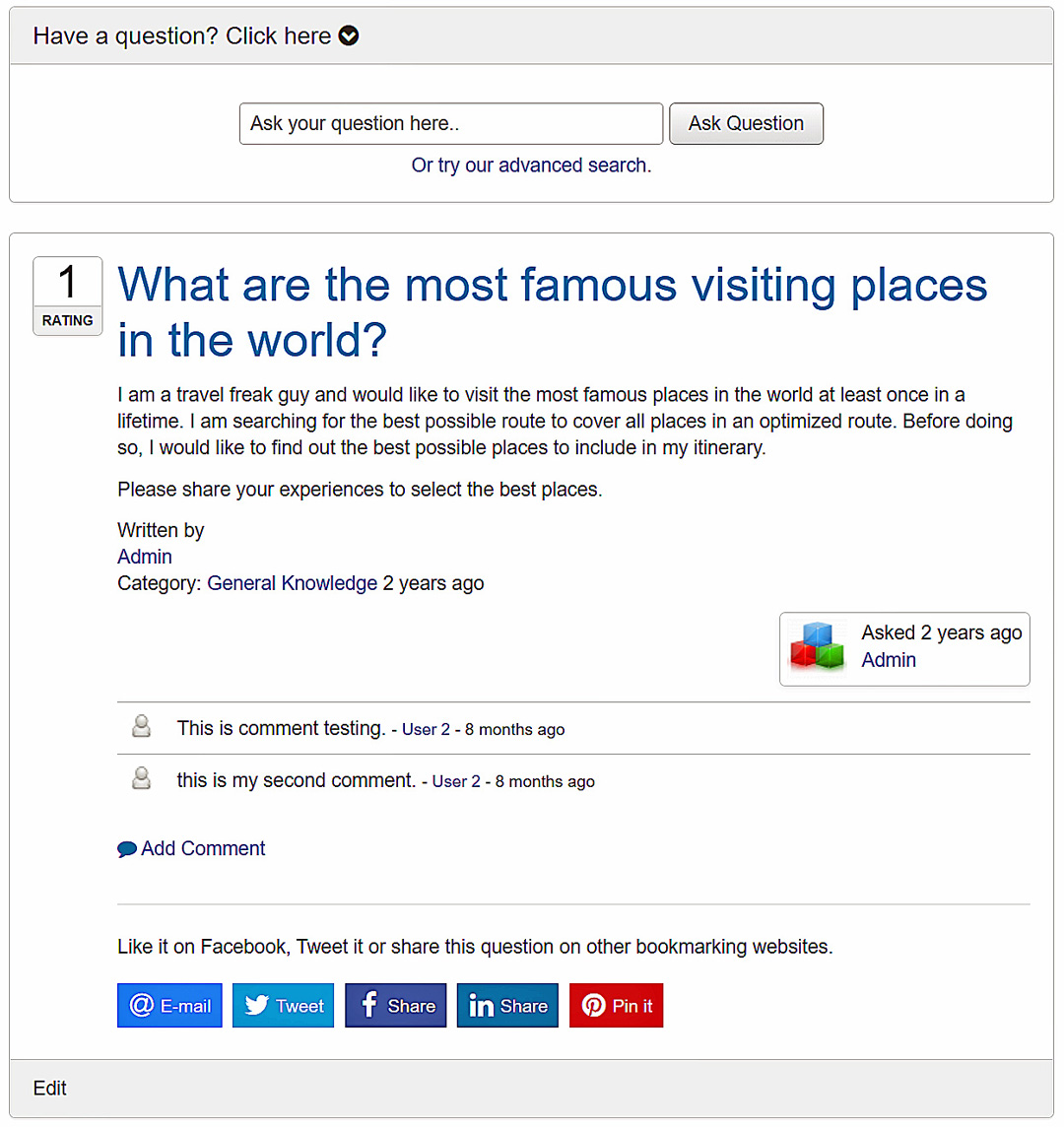Open the General Knowledge category link
The width and height of the screenshot is (1064, 1127).
pos(292,583)
